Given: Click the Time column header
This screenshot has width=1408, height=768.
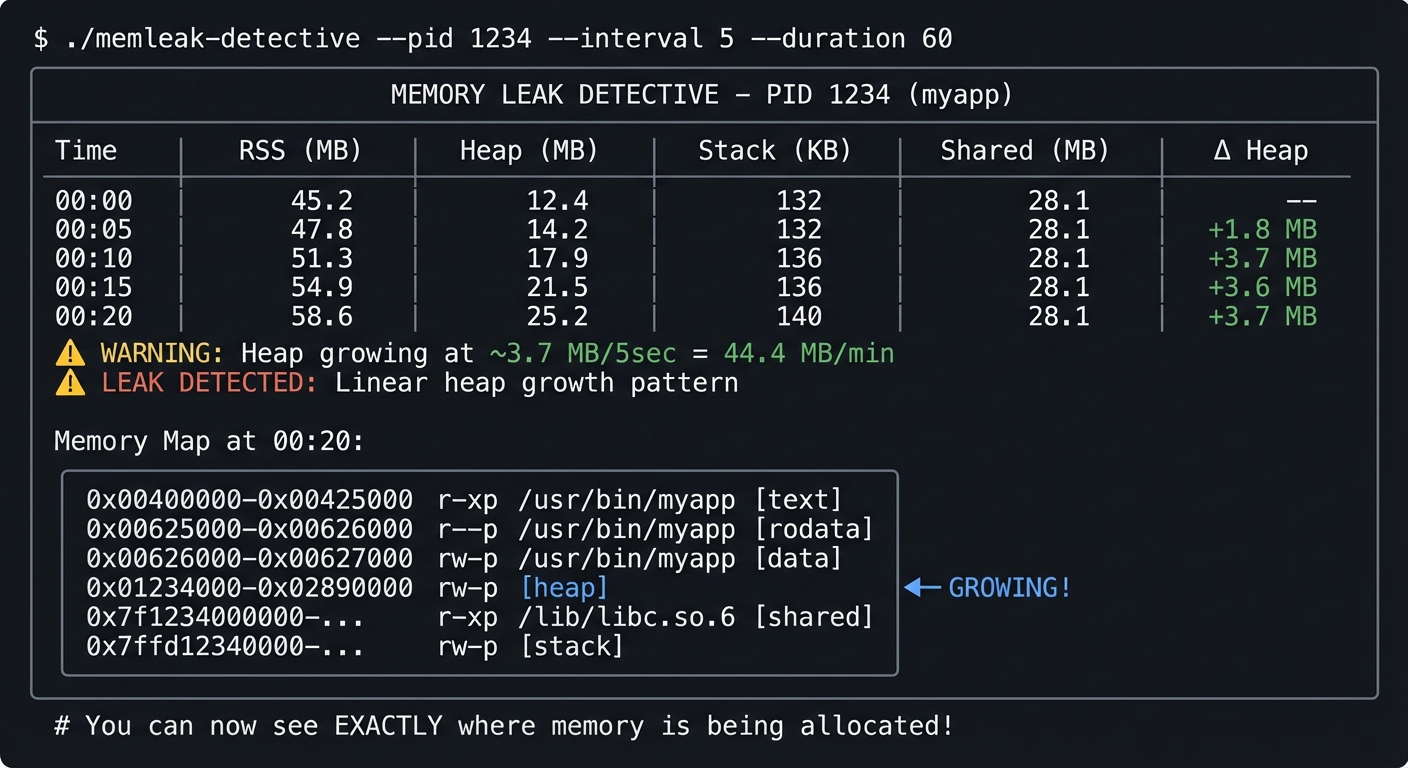Looking at the screenshot, I should point(86,151).
